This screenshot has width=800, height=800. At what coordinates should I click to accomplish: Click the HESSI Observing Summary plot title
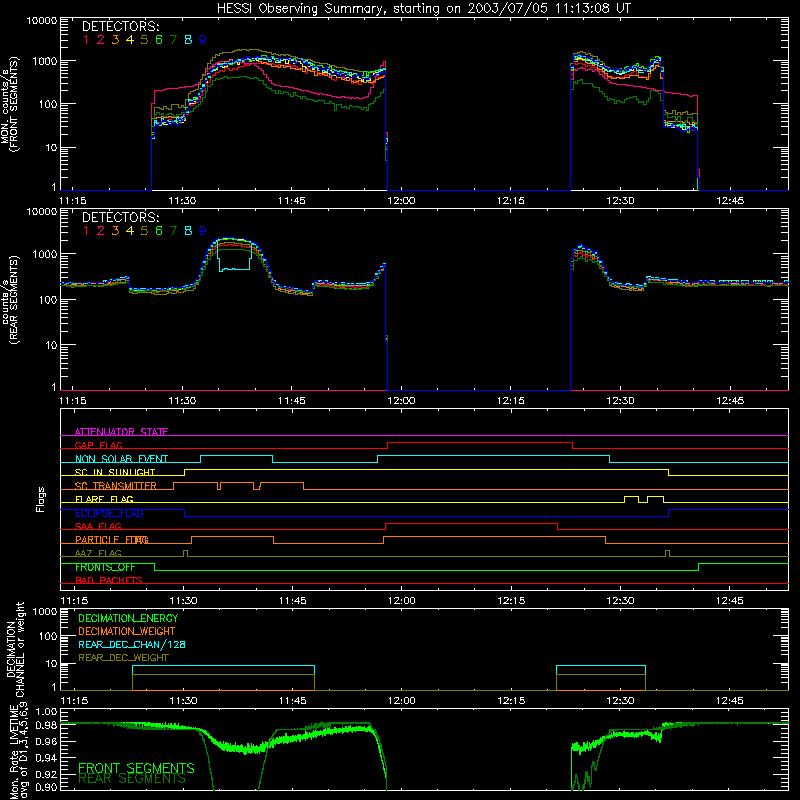(x=423, y=9)
